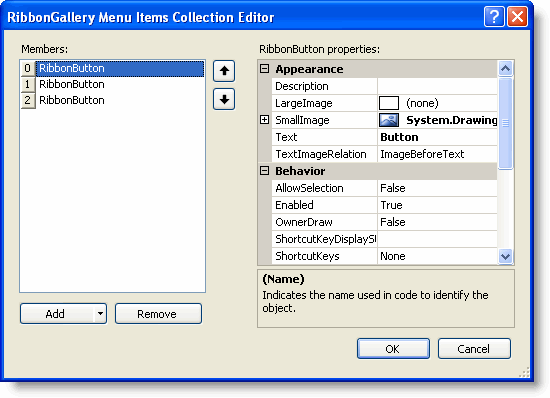Screen dimensions: 550x398
Task: Expand the SmallImage property
Action: click(x=264, y=120)
